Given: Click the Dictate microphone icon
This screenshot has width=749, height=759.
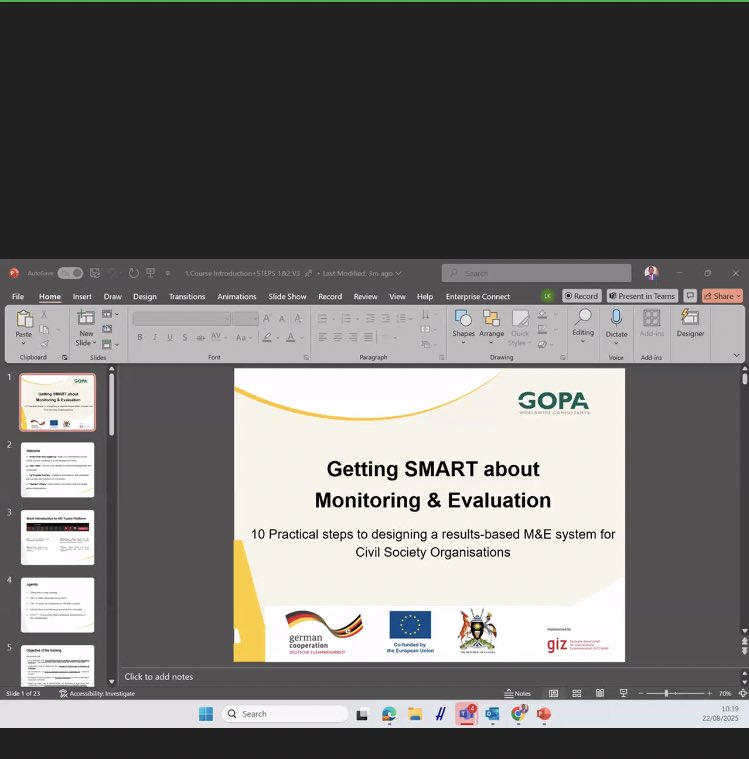Looking at the screenshot, I should (616, 318).
